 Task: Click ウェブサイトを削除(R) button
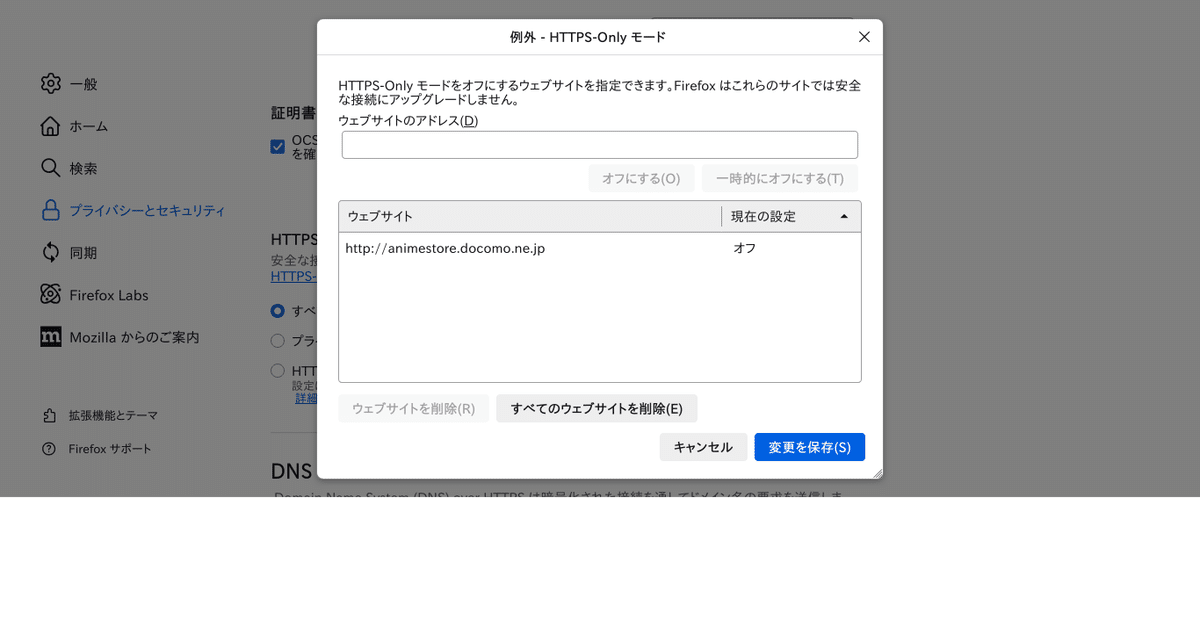coord(414,408)
